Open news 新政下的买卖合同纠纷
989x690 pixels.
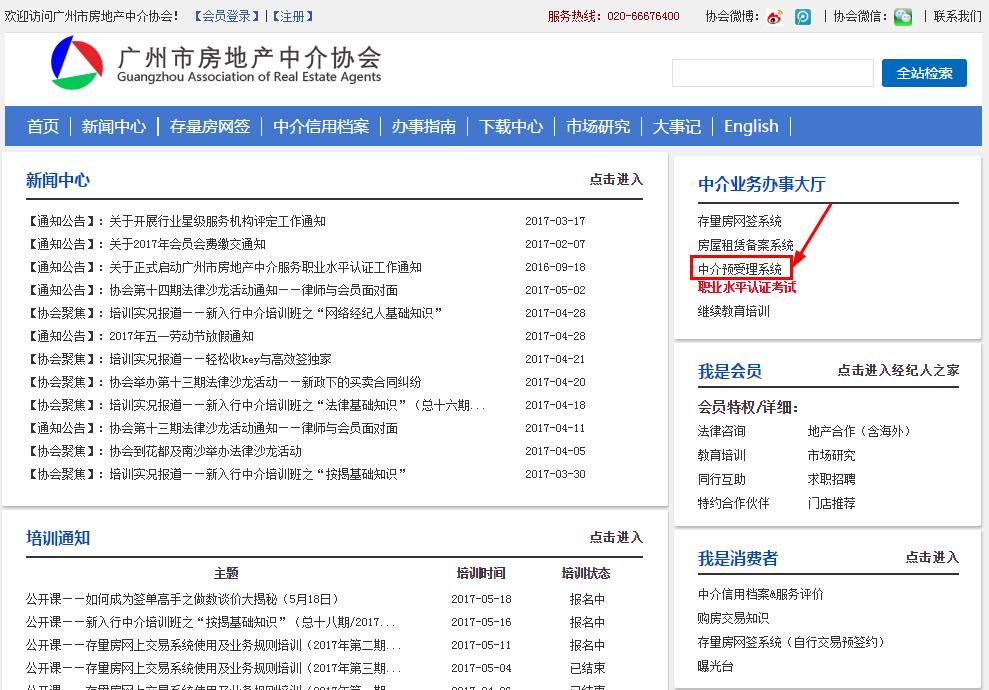266,382
